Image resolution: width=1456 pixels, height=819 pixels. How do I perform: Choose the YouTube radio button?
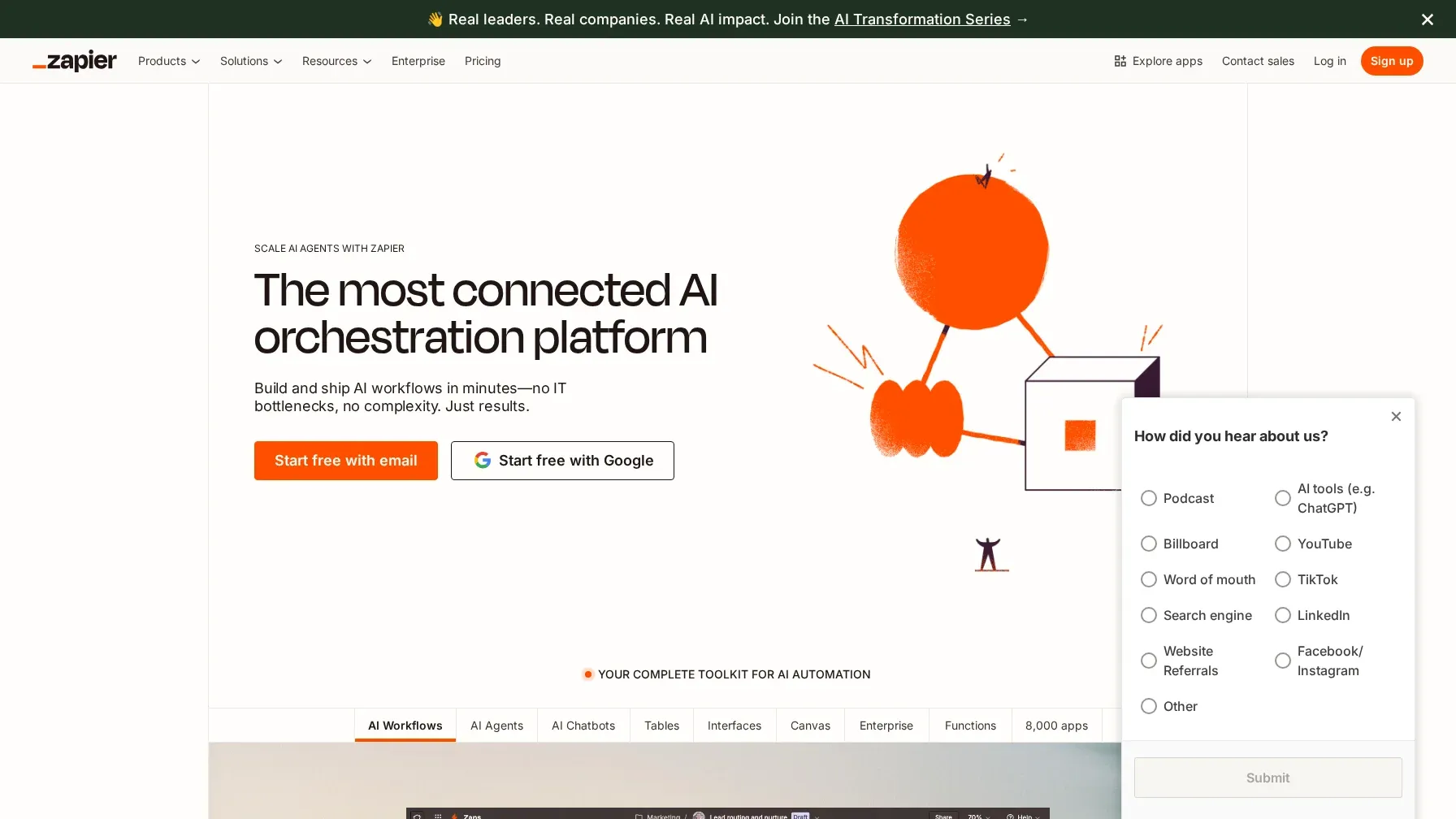(1283, 544)
